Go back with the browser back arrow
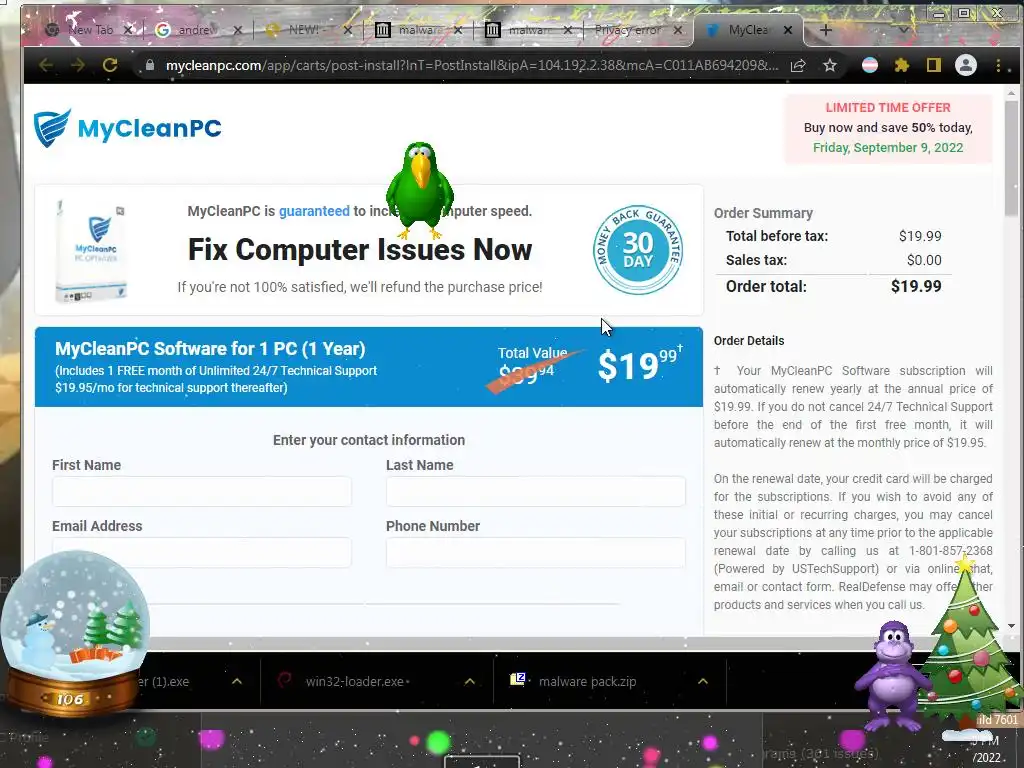This screenshot has width=1024, height=768. click(x=46, y=65)
